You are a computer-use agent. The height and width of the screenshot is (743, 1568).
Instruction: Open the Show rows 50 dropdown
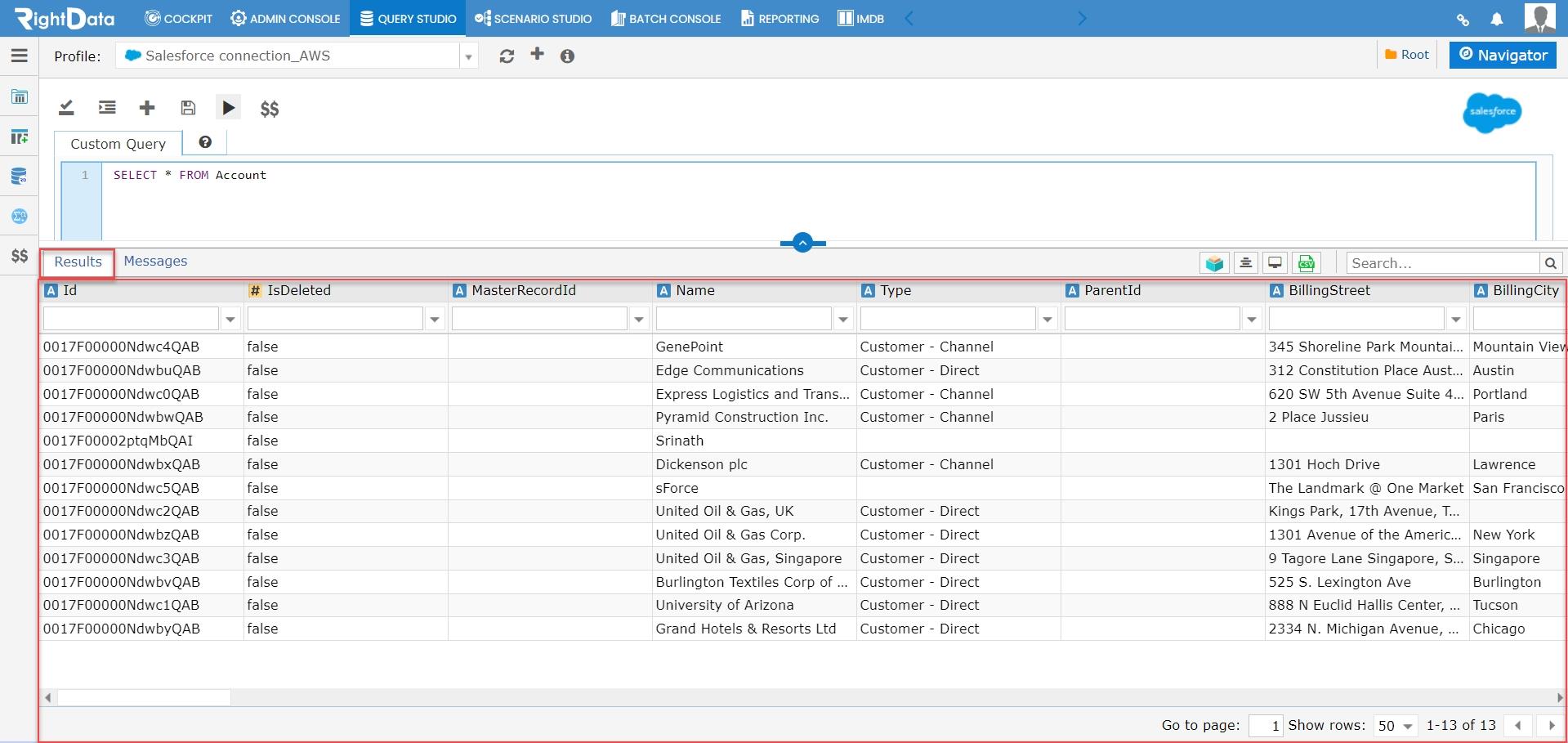click(1395, 726)
